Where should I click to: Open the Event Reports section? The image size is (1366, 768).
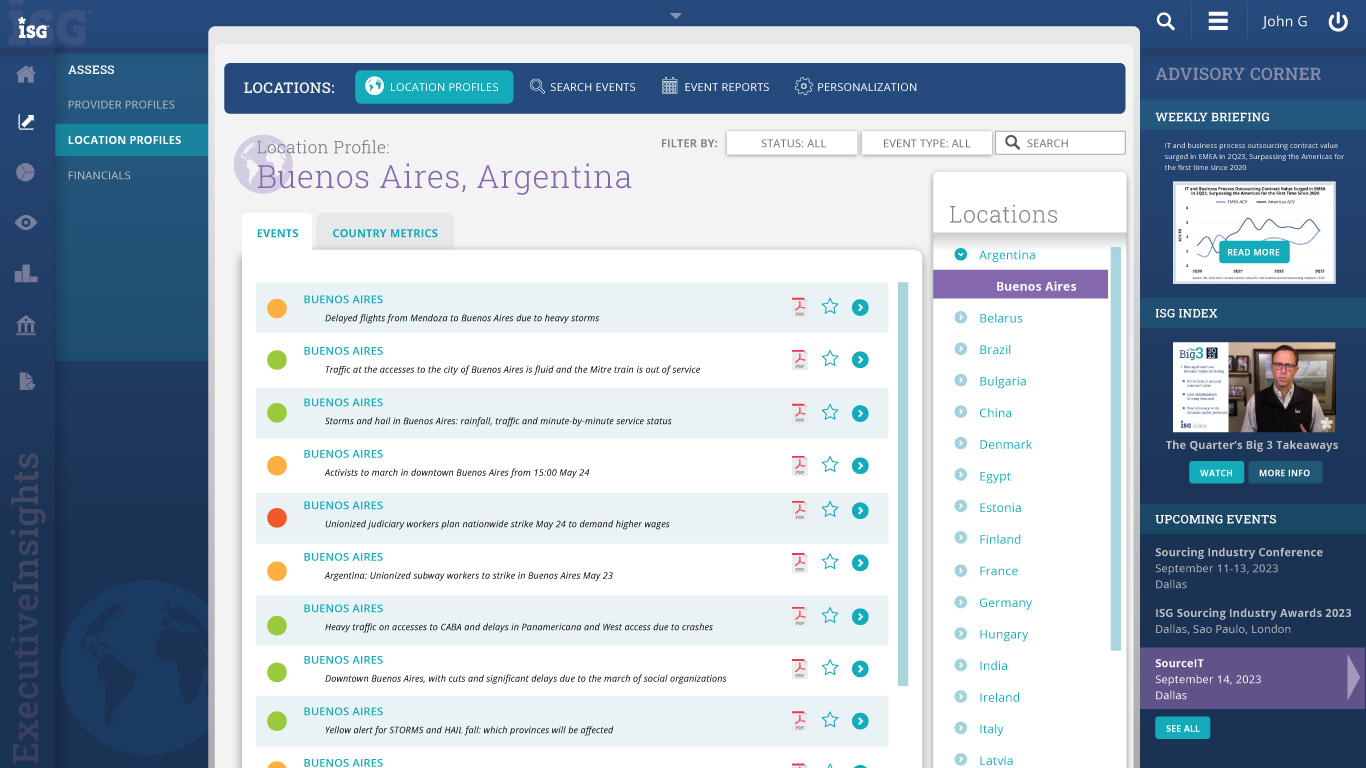pos(715,87)
